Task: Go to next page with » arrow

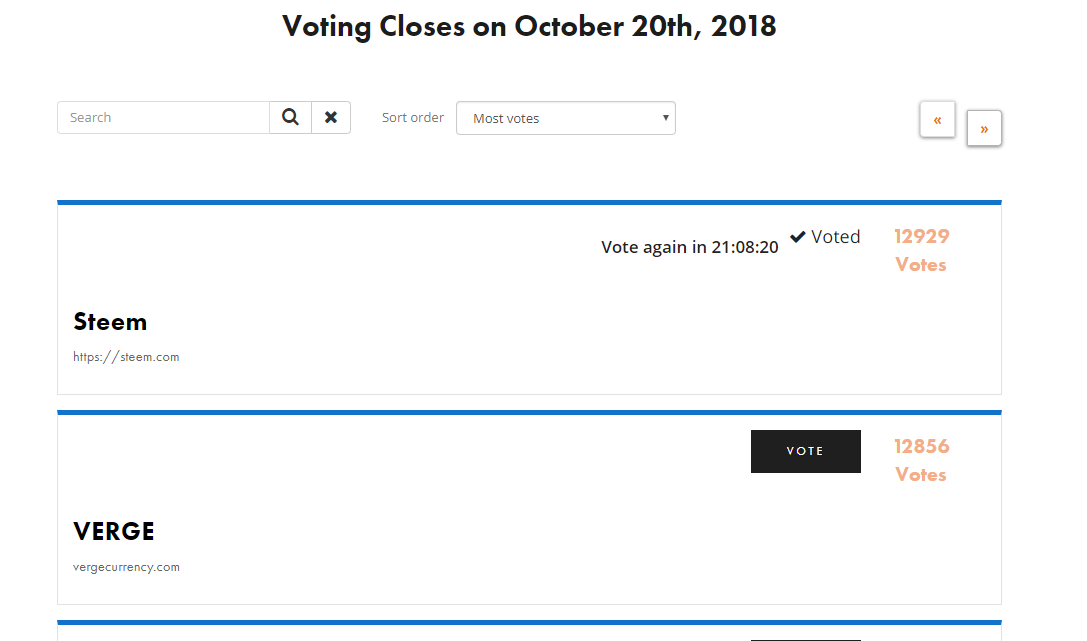Action: [984, 128]
